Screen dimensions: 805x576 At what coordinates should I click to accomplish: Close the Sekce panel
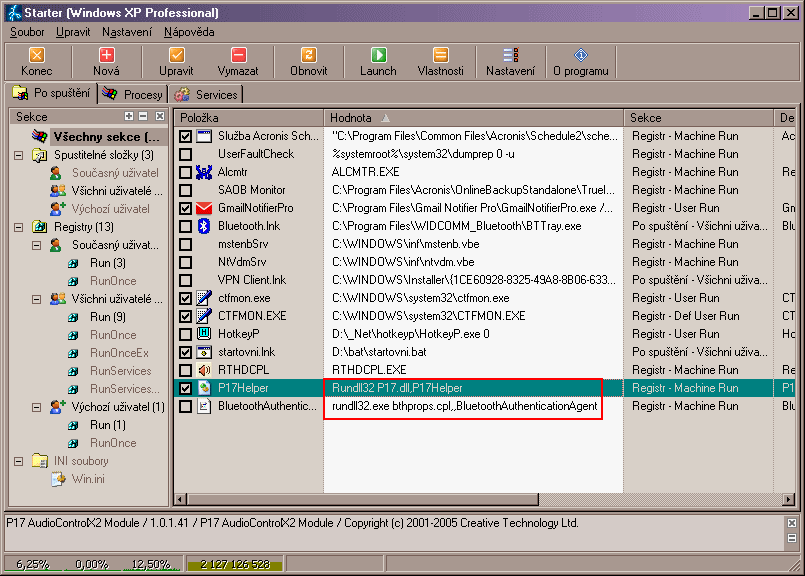pyautogui.click(x=160, y=117)
